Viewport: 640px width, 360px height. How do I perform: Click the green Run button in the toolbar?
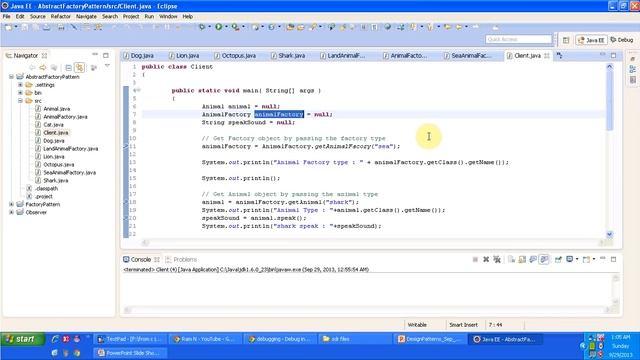[x=219, y=27]
